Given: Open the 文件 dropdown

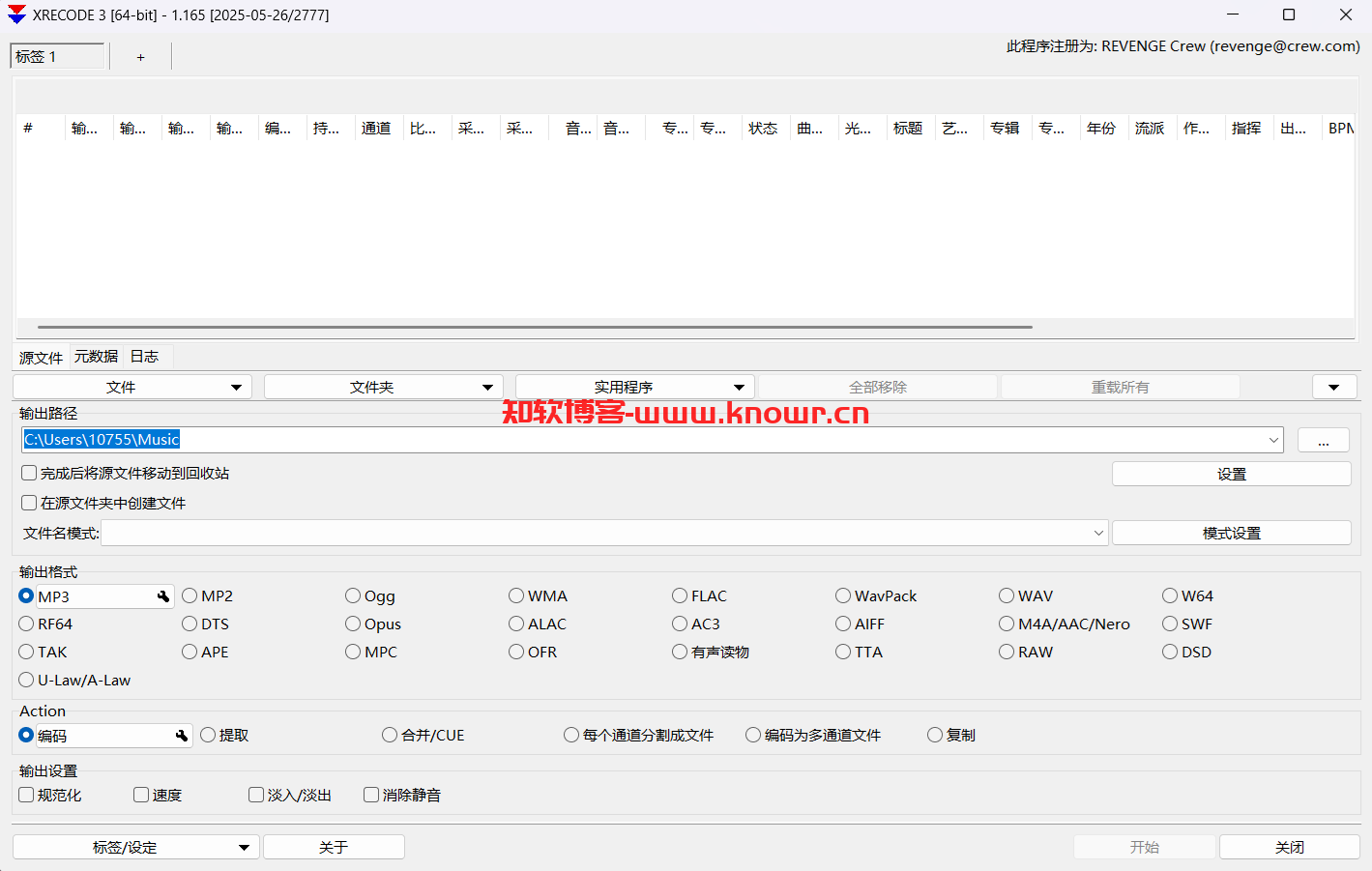Looking at the screenshot, I should (132, 388).
